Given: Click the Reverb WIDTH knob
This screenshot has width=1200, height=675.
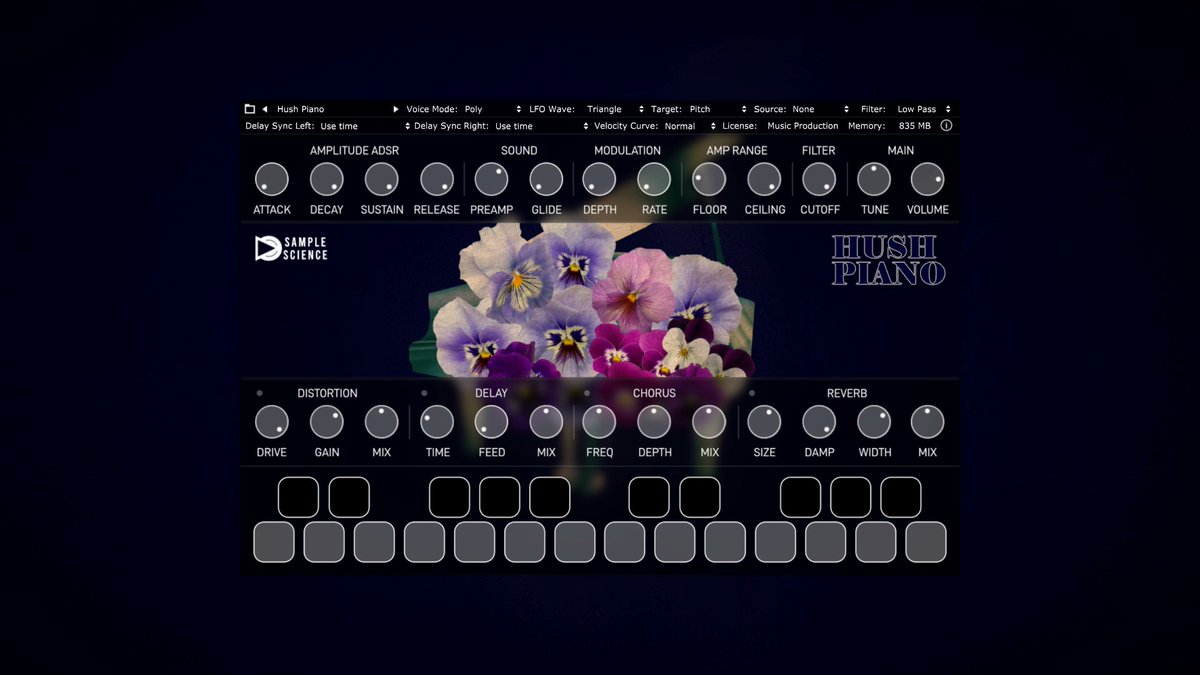Looking at the screenshot, I should [874, 422].
